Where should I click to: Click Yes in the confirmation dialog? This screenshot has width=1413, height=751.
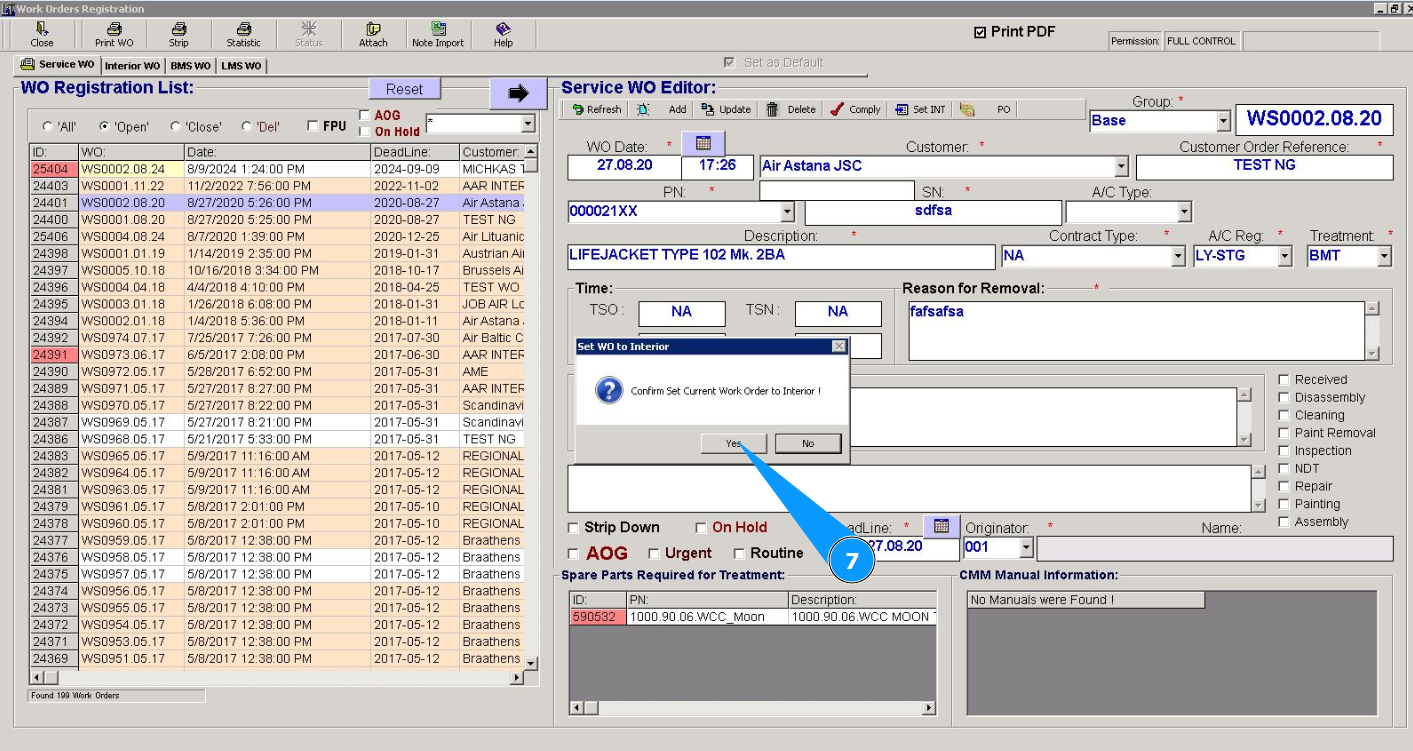click(733, 444)
